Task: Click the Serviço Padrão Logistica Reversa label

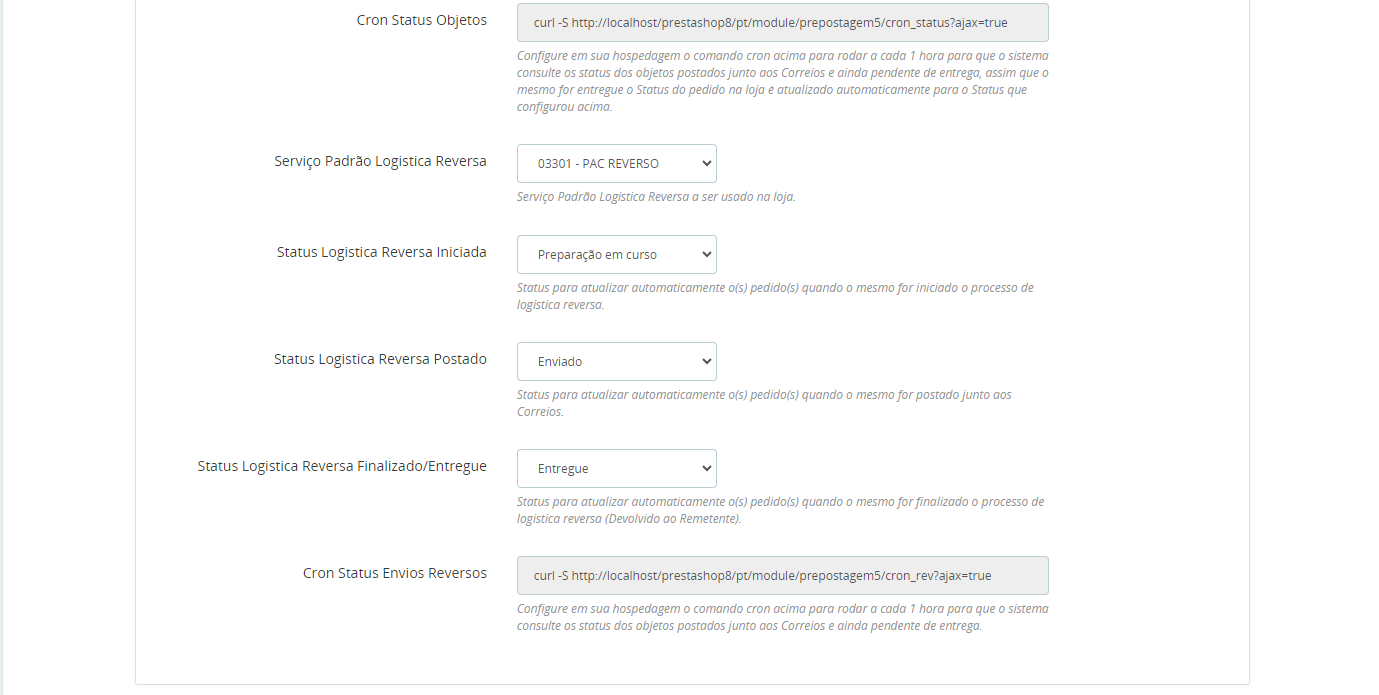Action: (x=381, y=161)
